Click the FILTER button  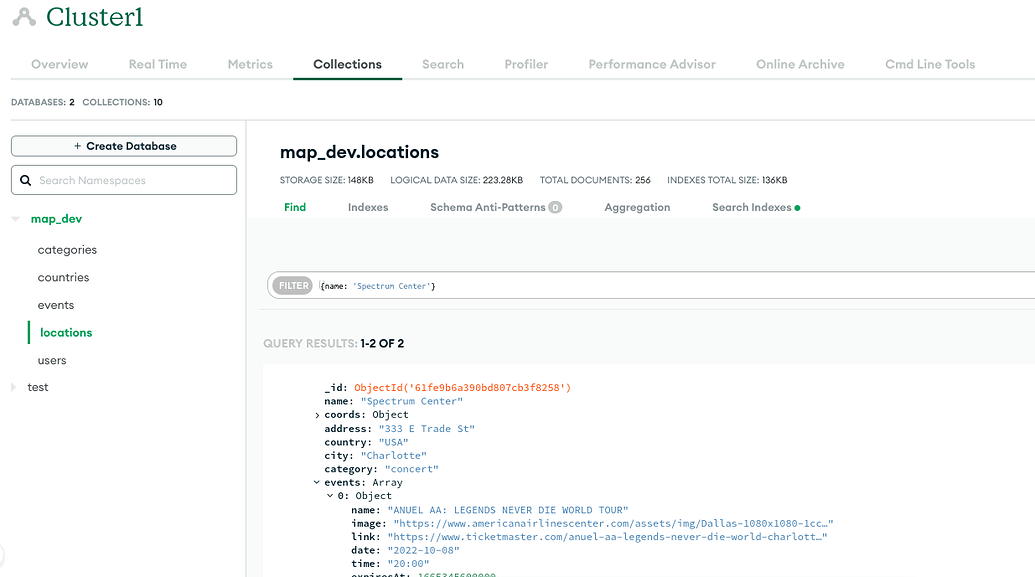click(x=293, y=286)
